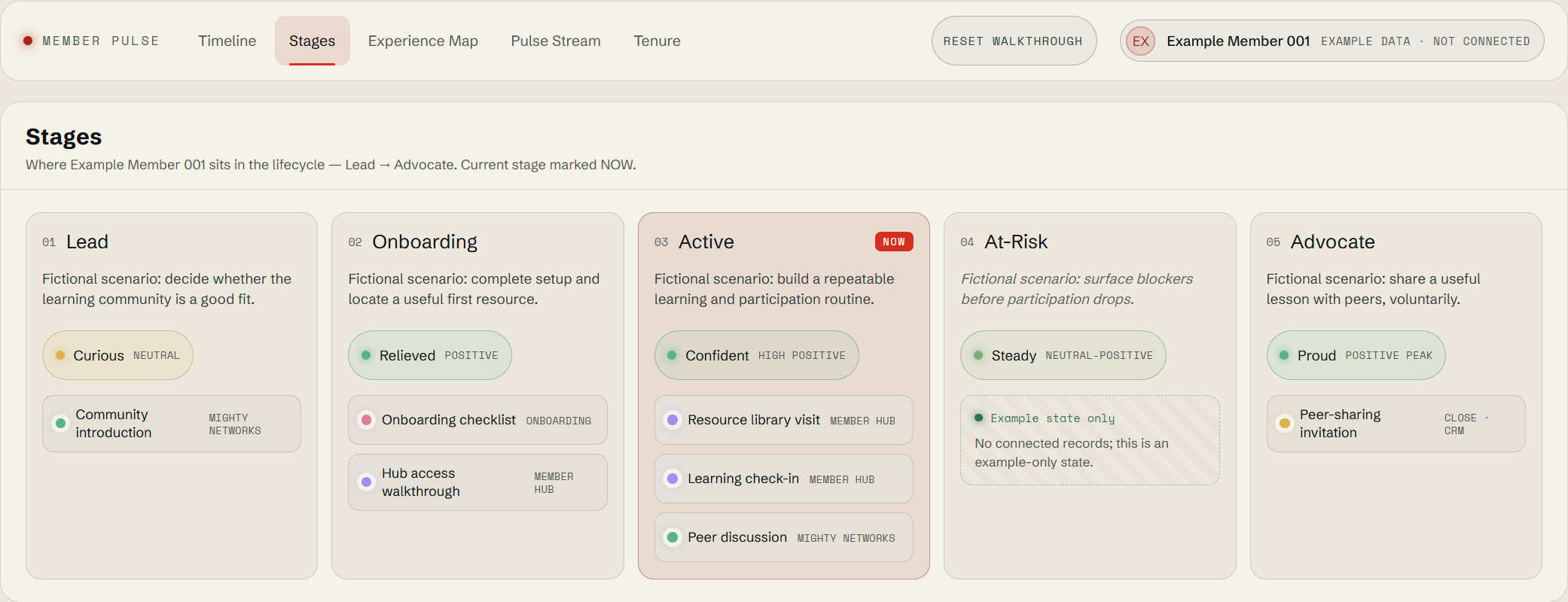Open the Tenure tab
1568x602 pixels.
(x=657, y=41)
